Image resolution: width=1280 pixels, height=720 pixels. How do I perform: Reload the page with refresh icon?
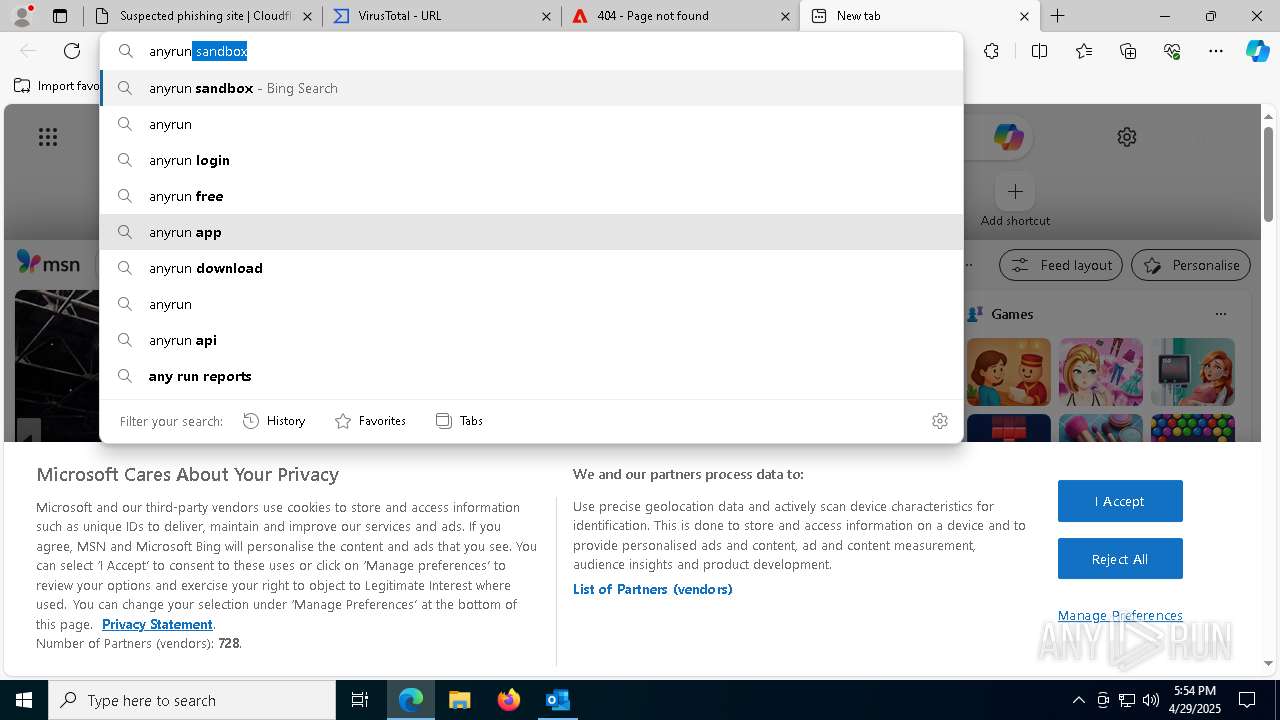pos(72,51)
